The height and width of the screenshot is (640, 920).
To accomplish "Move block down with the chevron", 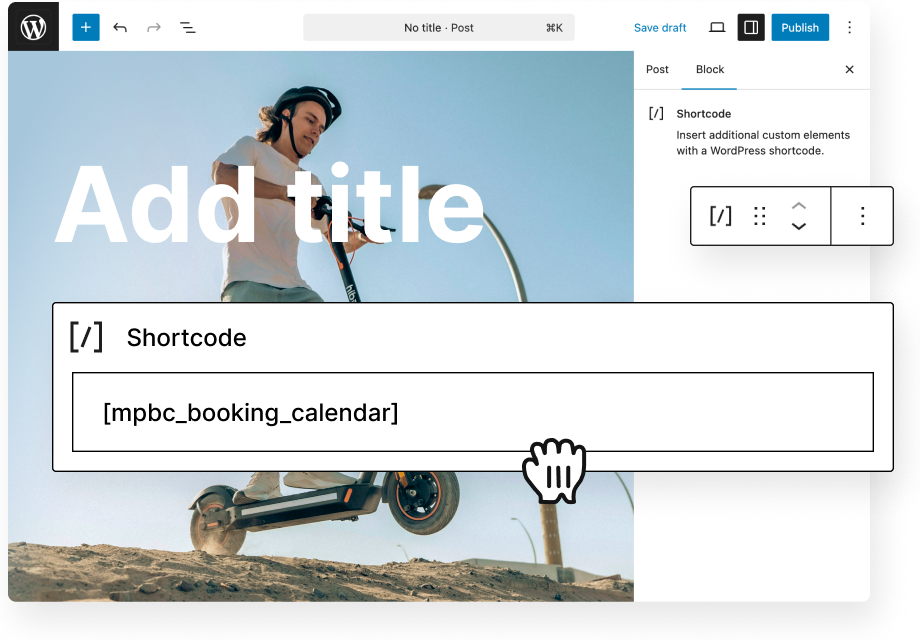I will click(799, 227).
